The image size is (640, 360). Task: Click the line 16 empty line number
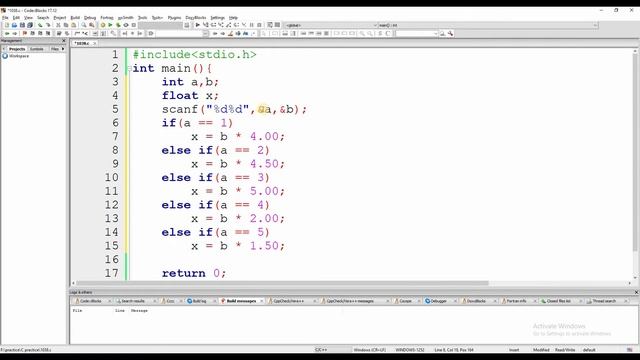[112, 259]
